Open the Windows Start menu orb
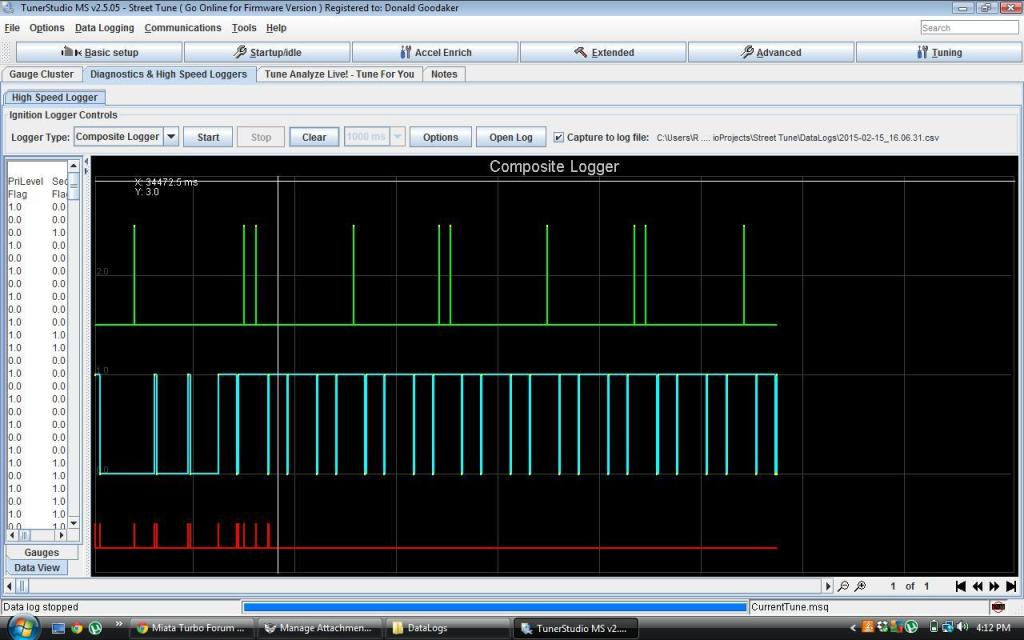 tap(22, 628)
